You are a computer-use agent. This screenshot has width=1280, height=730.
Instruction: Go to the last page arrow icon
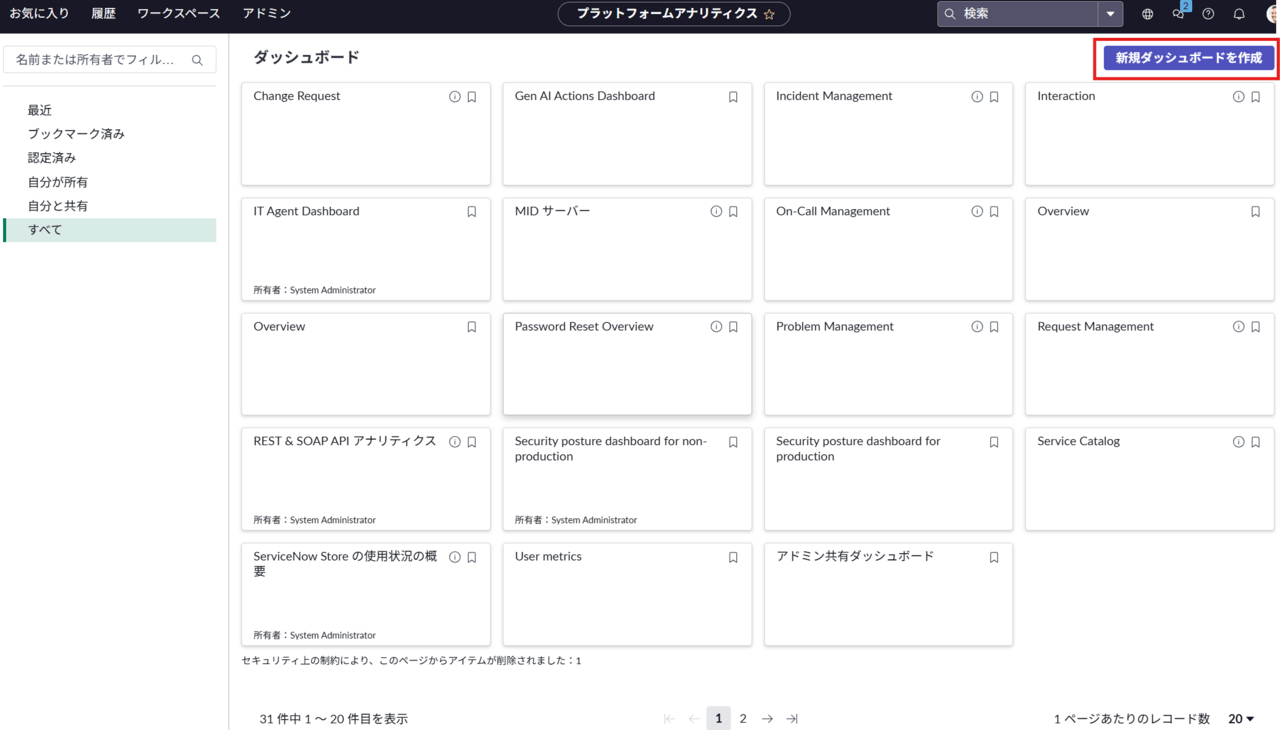click(x=792, y=719)
